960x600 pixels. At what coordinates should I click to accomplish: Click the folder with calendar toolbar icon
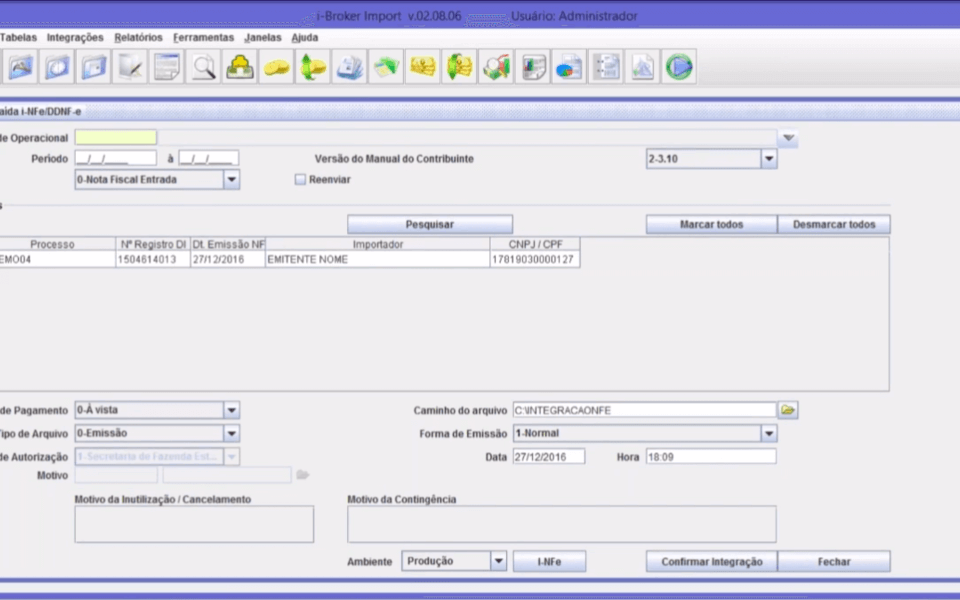pos(94,66)
